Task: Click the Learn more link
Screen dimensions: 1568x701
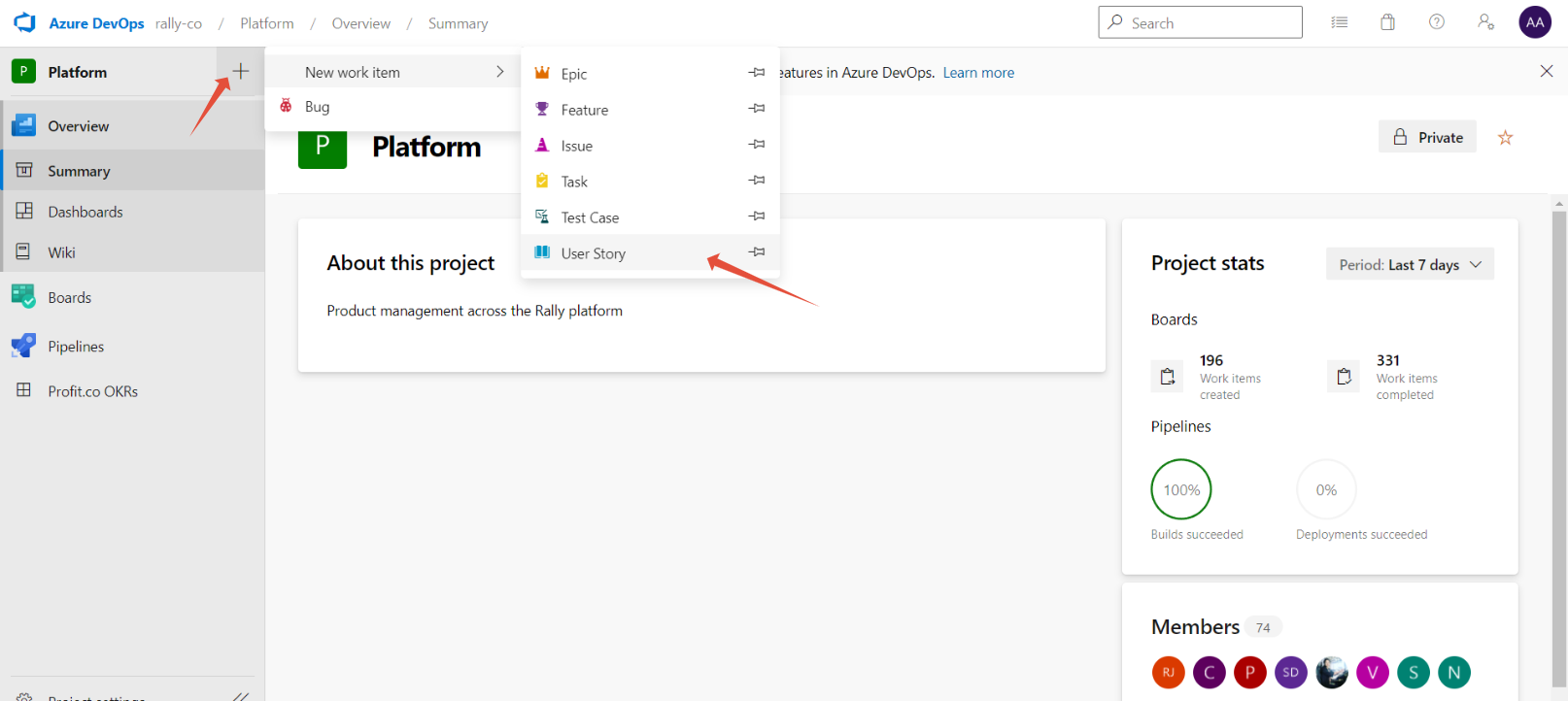Action: [978, 72]
